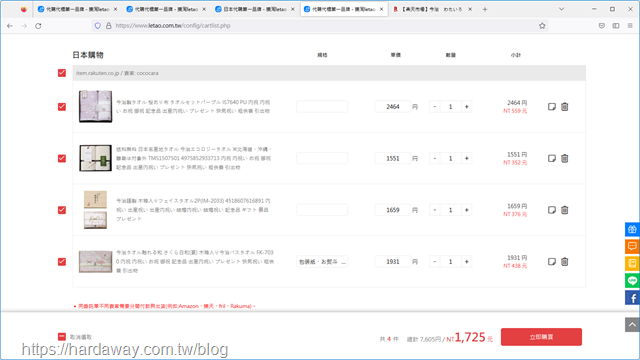Close the active letao cart tab
Image resolution: width=640 pixels, height=360 pixels.
[x=381, y=9]
